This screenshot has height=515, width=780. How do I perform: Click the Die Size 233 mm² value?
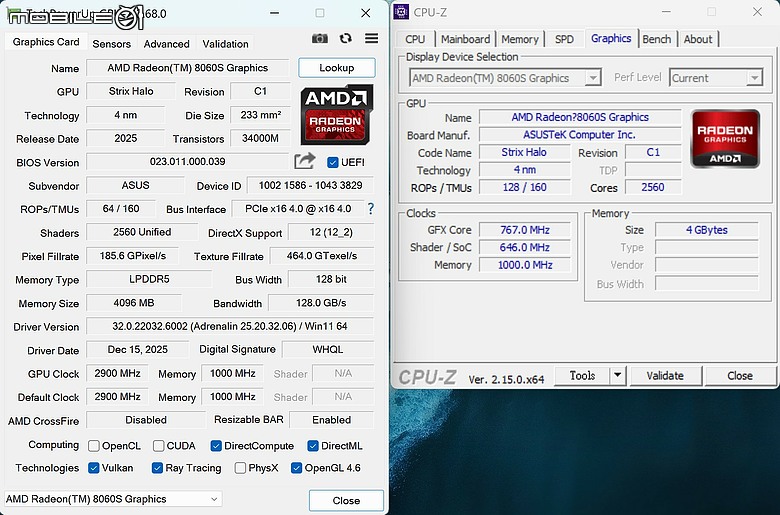click(260, 115)
